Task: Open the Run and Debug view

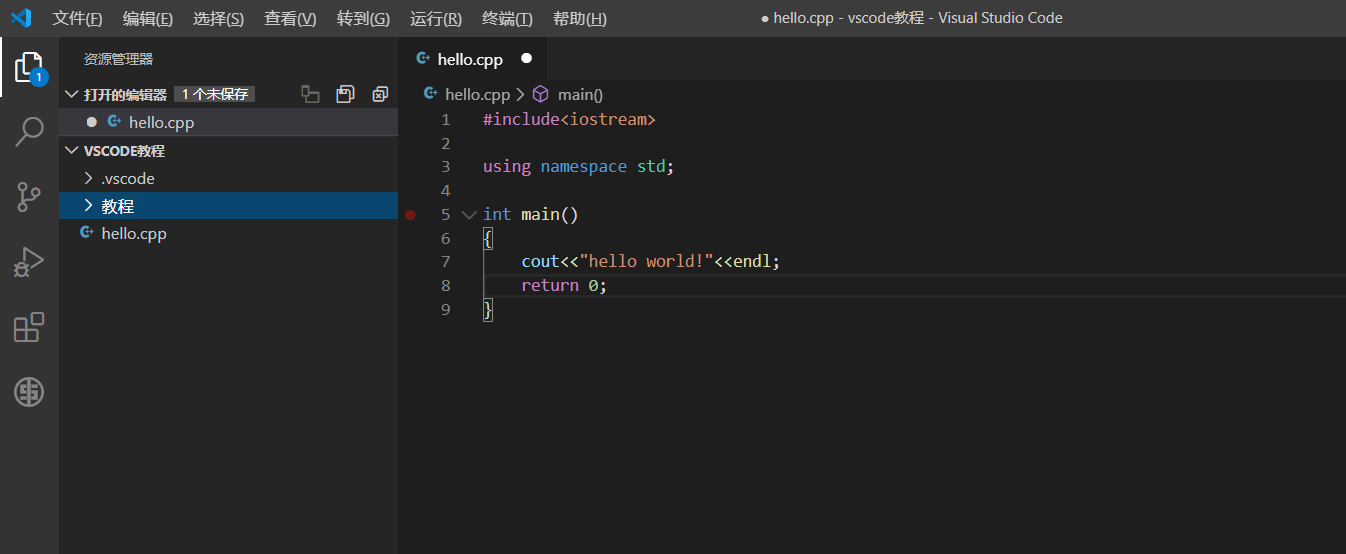Action: coord(29,262)
